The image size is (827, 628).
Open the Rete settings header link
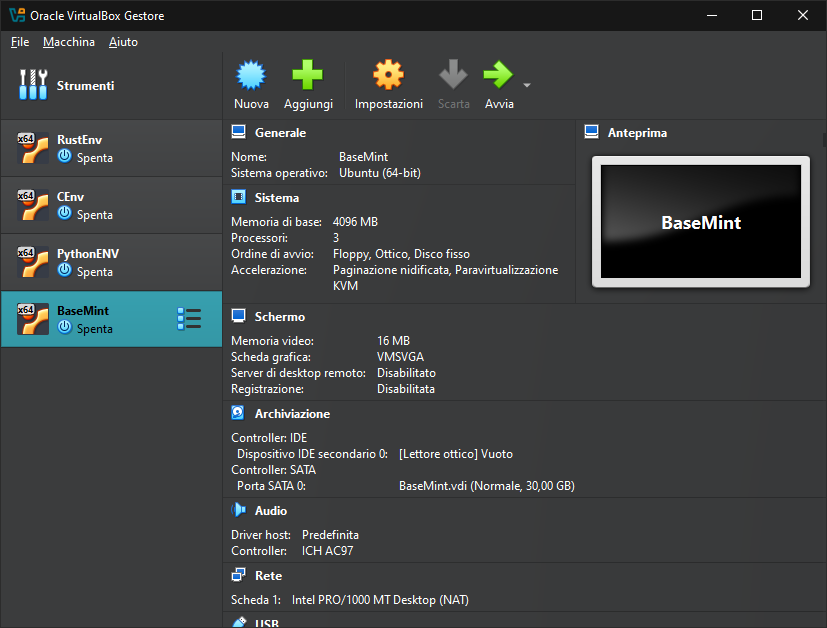point(268,576)
